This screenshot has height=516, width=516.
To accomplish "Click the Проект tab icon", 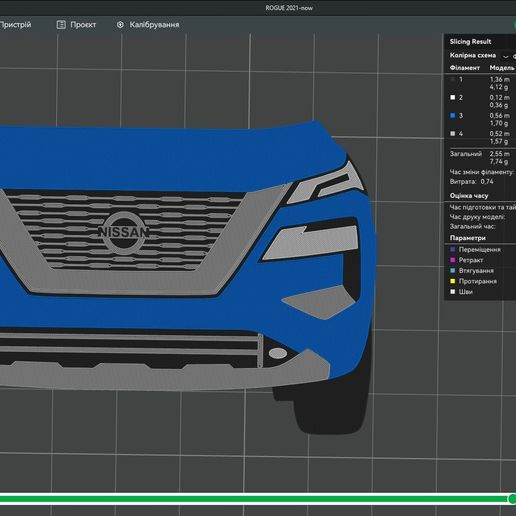I will point(61,24).
